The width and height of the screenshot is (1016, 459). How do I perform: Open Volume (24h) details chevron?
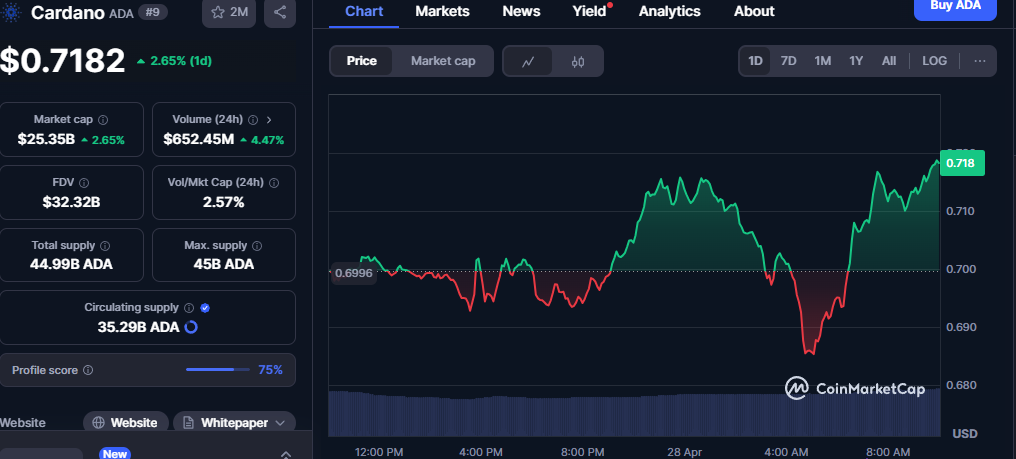tap(269, 120)
